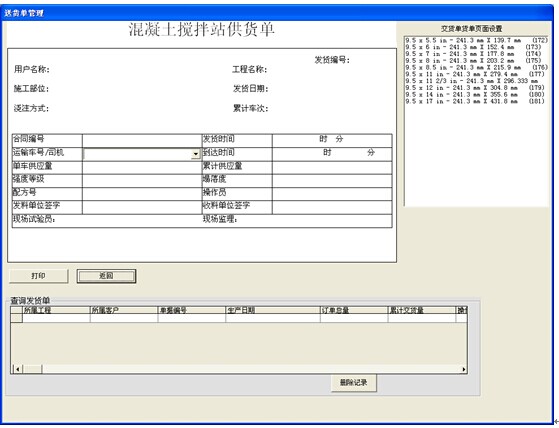Click the 收料单位签字 value field

tap(332, 207)
